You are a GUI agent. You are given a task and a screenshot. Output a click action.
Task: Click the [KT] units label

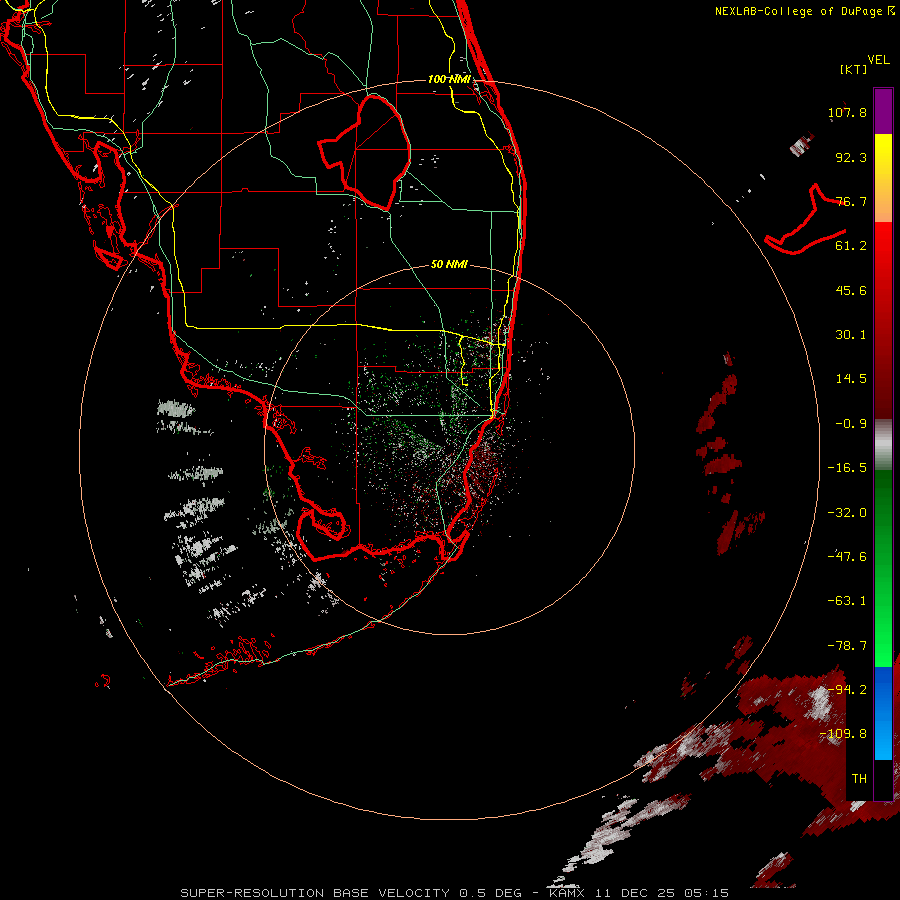click(x=853, y=69)
